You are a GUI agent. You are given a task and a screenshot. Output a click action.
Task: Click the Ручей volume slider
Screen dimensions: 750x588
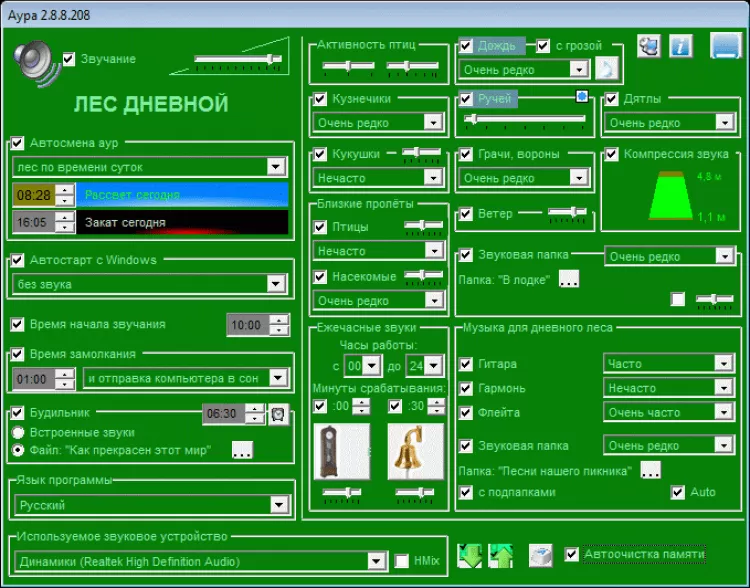tap(525, 119)
